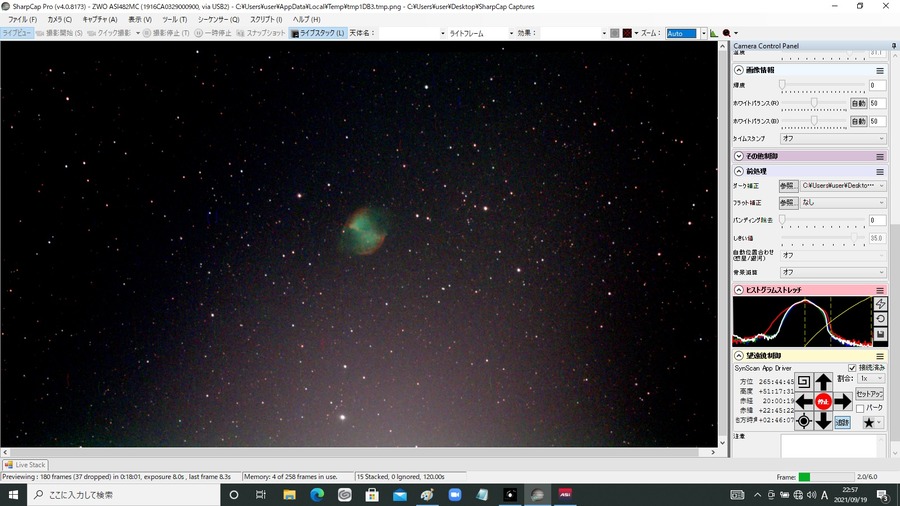Move the telescope up with arrow
The width and height of the screenshot is (900, 506).
[823, 382]
